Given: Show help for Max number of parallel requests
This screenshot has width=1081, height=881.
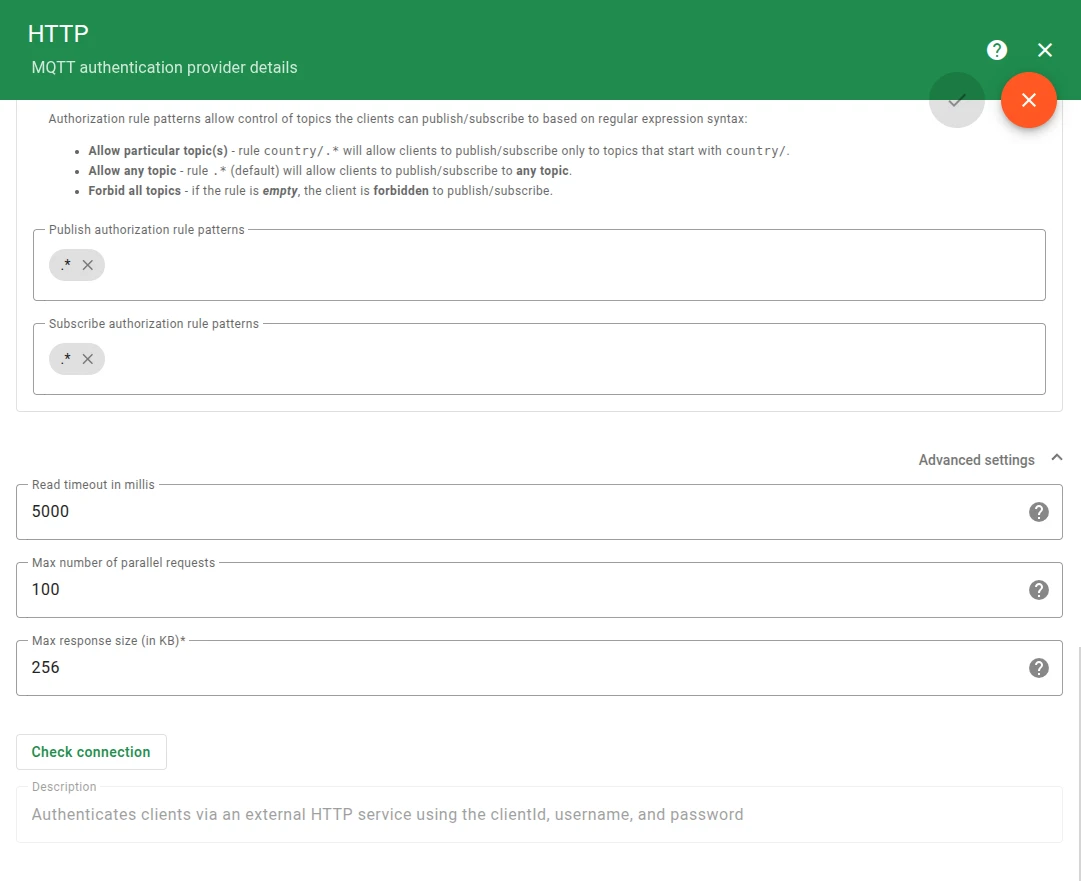Looking at the screenshot, I should (1038, 589).
